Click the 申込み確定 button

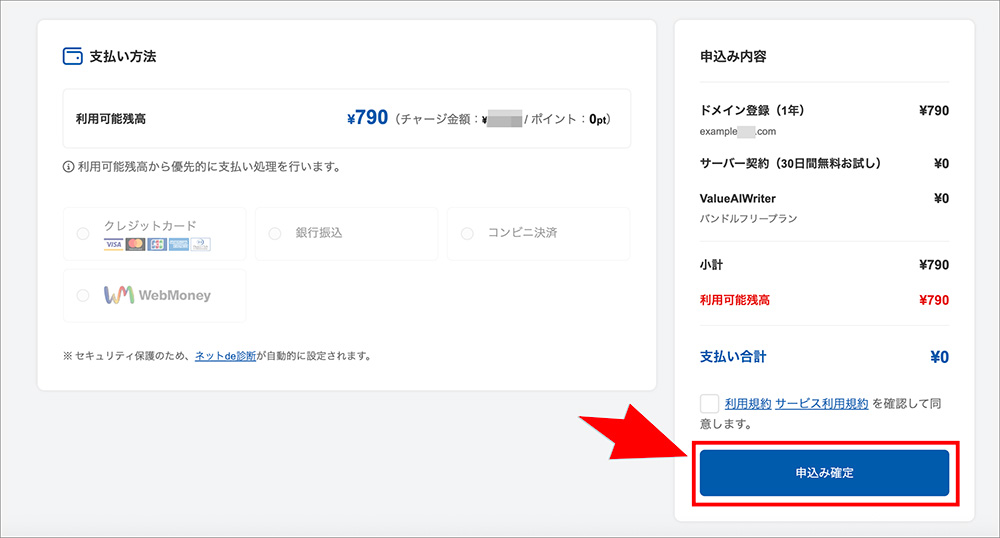pyautogui.click(x=824, y=473)
